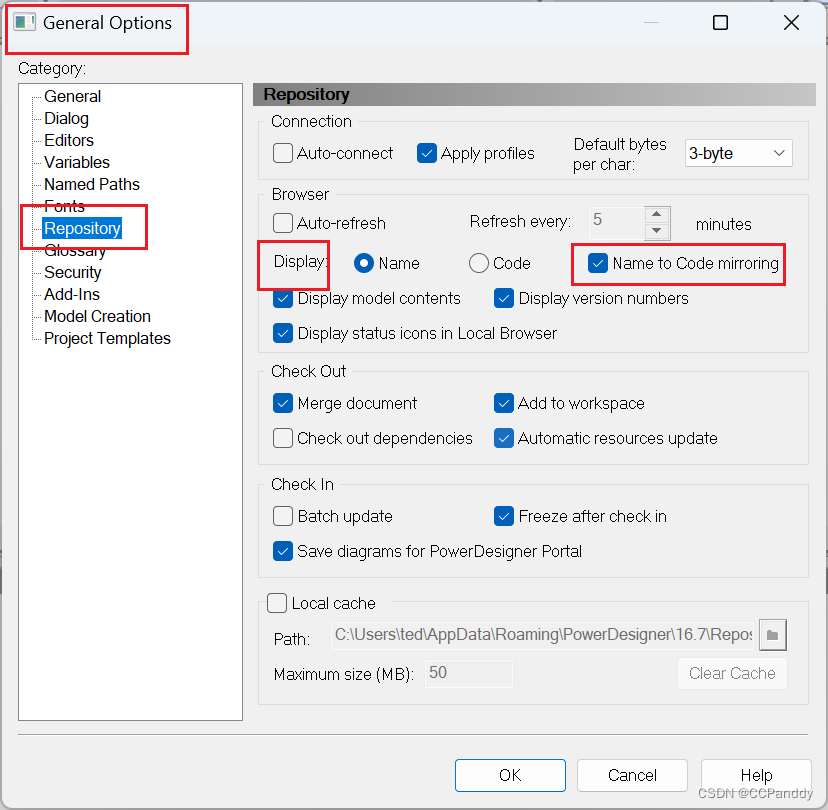Decrease the Refresh every minutes spinner
This screenshot has width=828, height=810.
pyautogui.click(x=657, y=230)
